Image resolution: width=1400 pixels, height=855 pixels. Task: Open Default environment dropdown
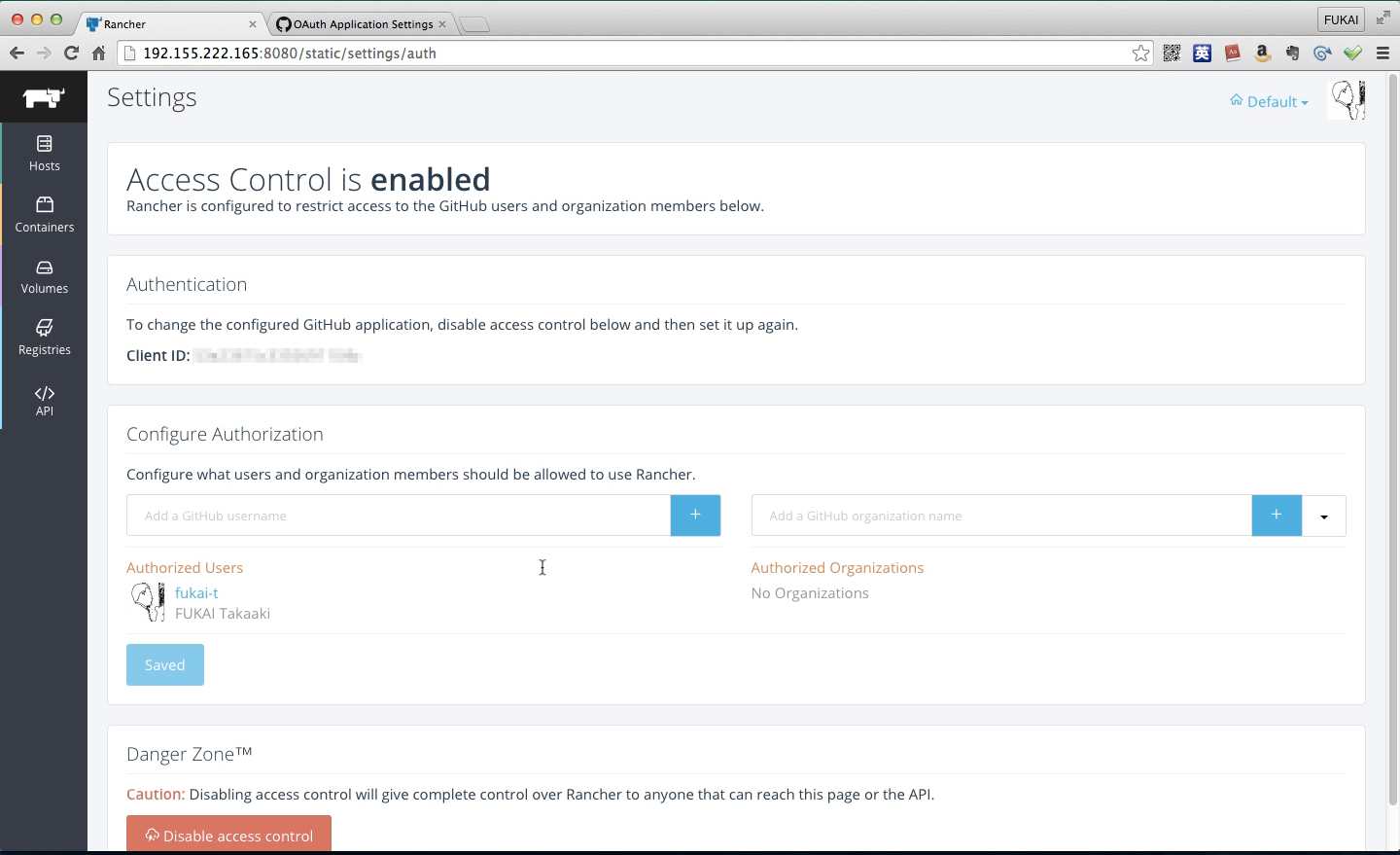1269,101
